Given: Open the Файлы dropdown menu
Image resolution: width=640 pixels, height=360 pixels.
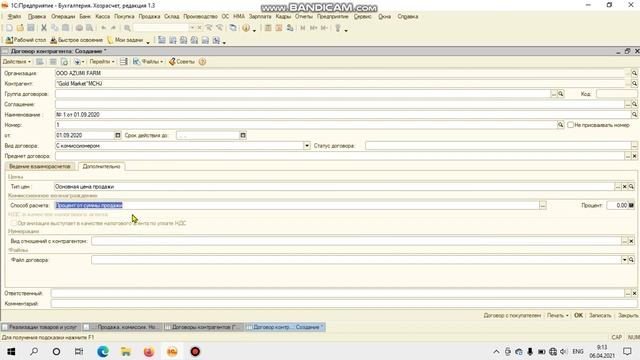Looking at the screenshot, I should tap(148, 62).
